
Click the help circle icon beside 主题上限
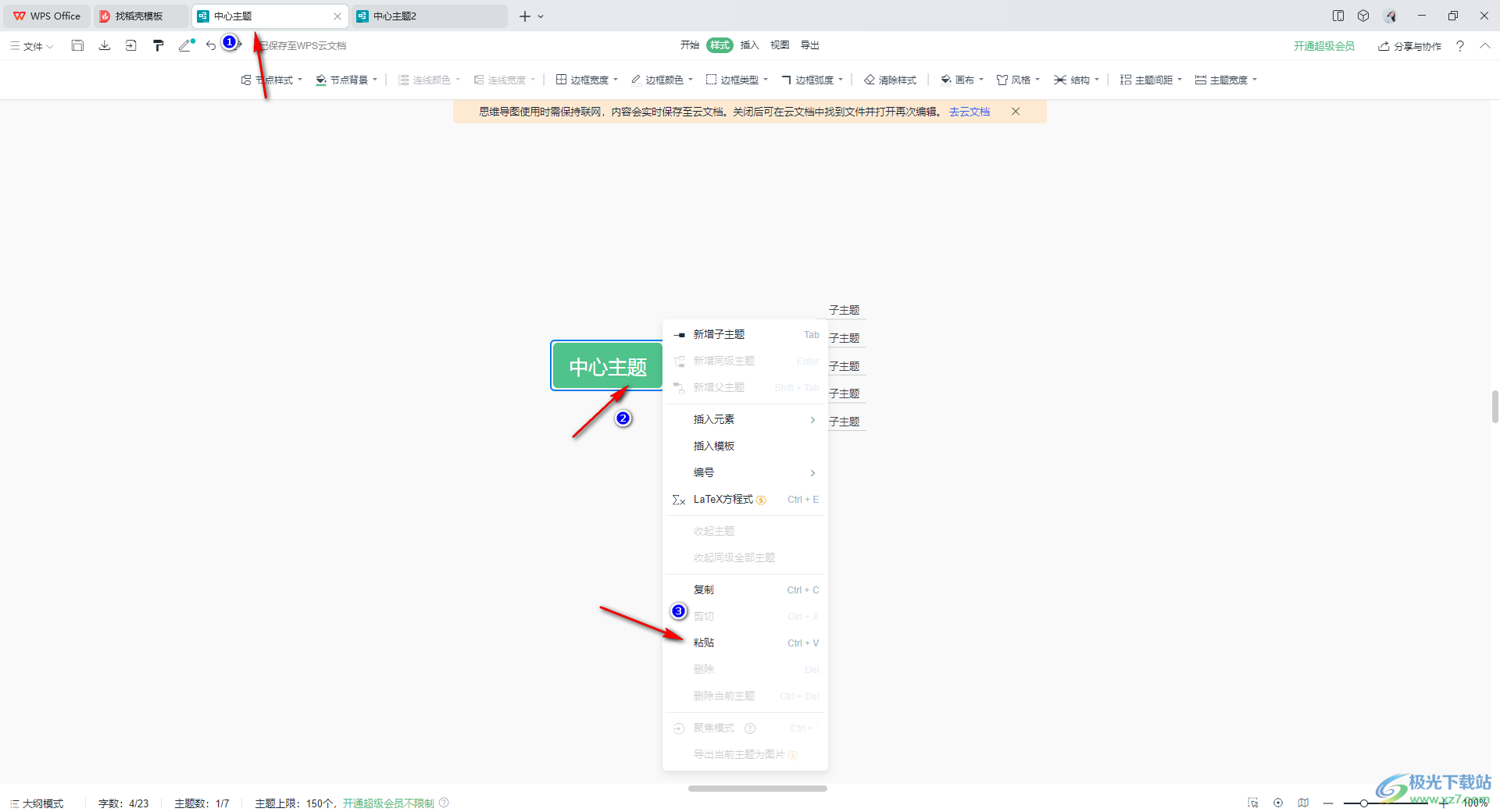point(444,803)
